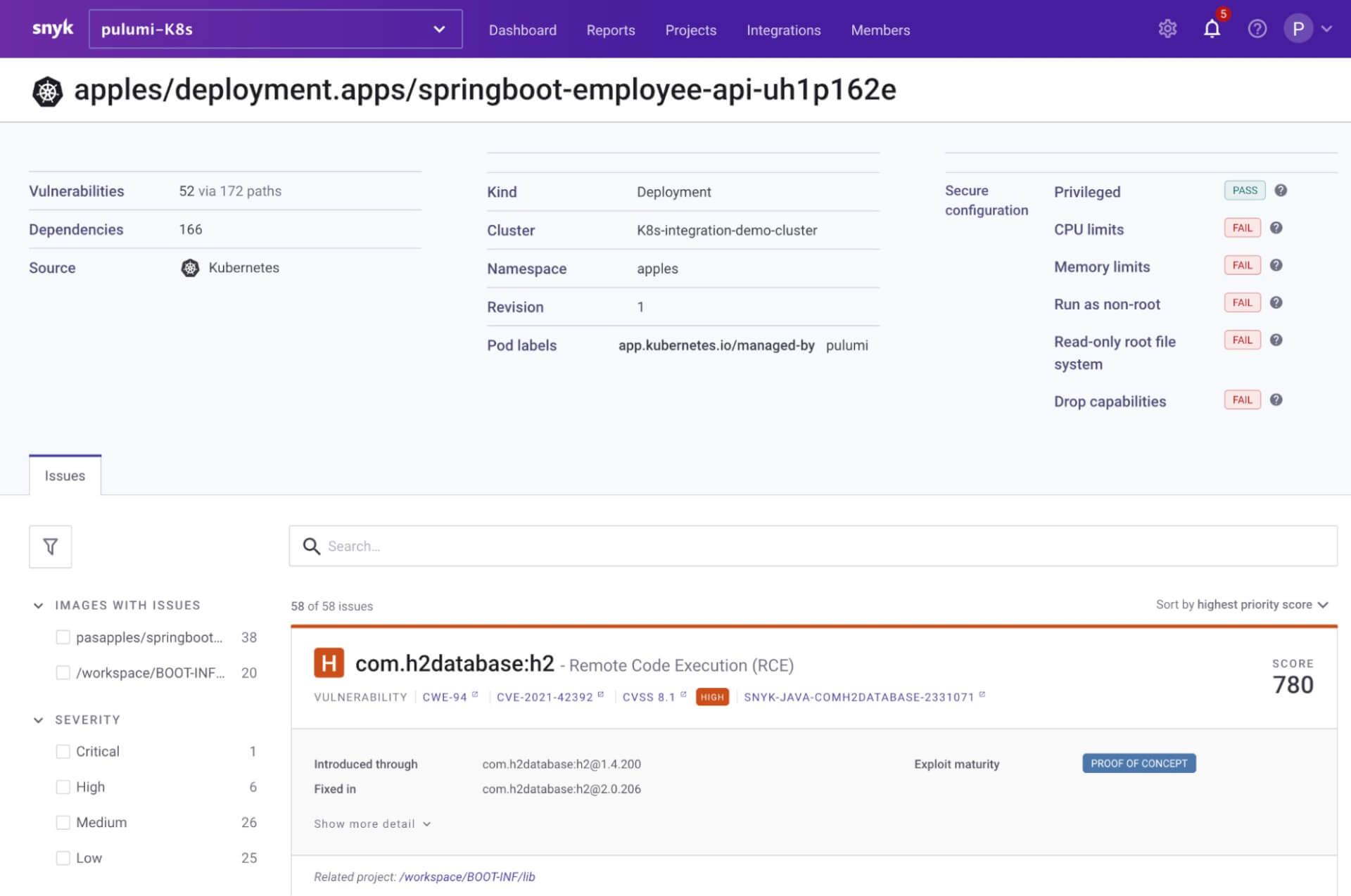Check the /workspace/BOOT-INF image filter

pos(63,672)
